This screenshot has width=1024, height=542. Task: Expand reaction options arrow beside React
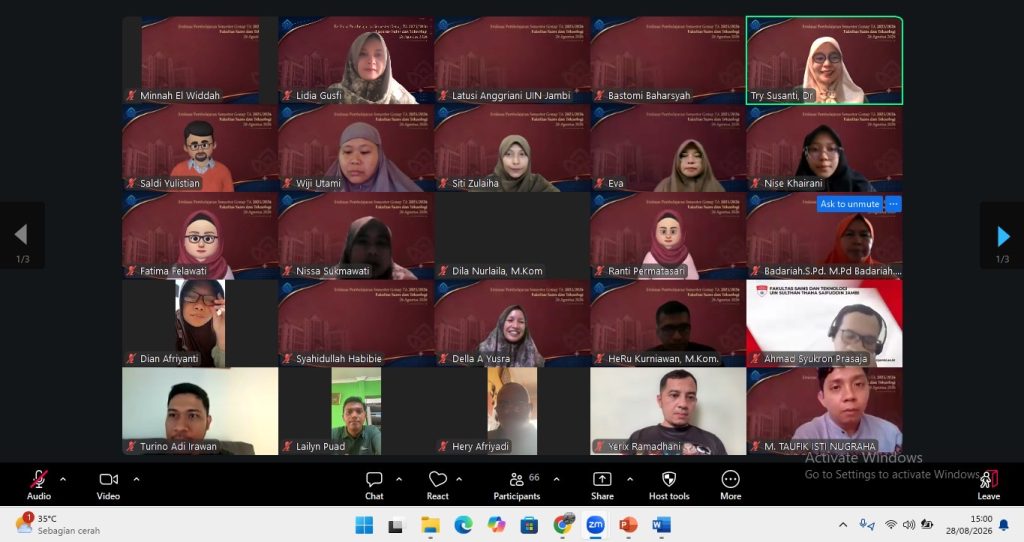tap(459, 479)
